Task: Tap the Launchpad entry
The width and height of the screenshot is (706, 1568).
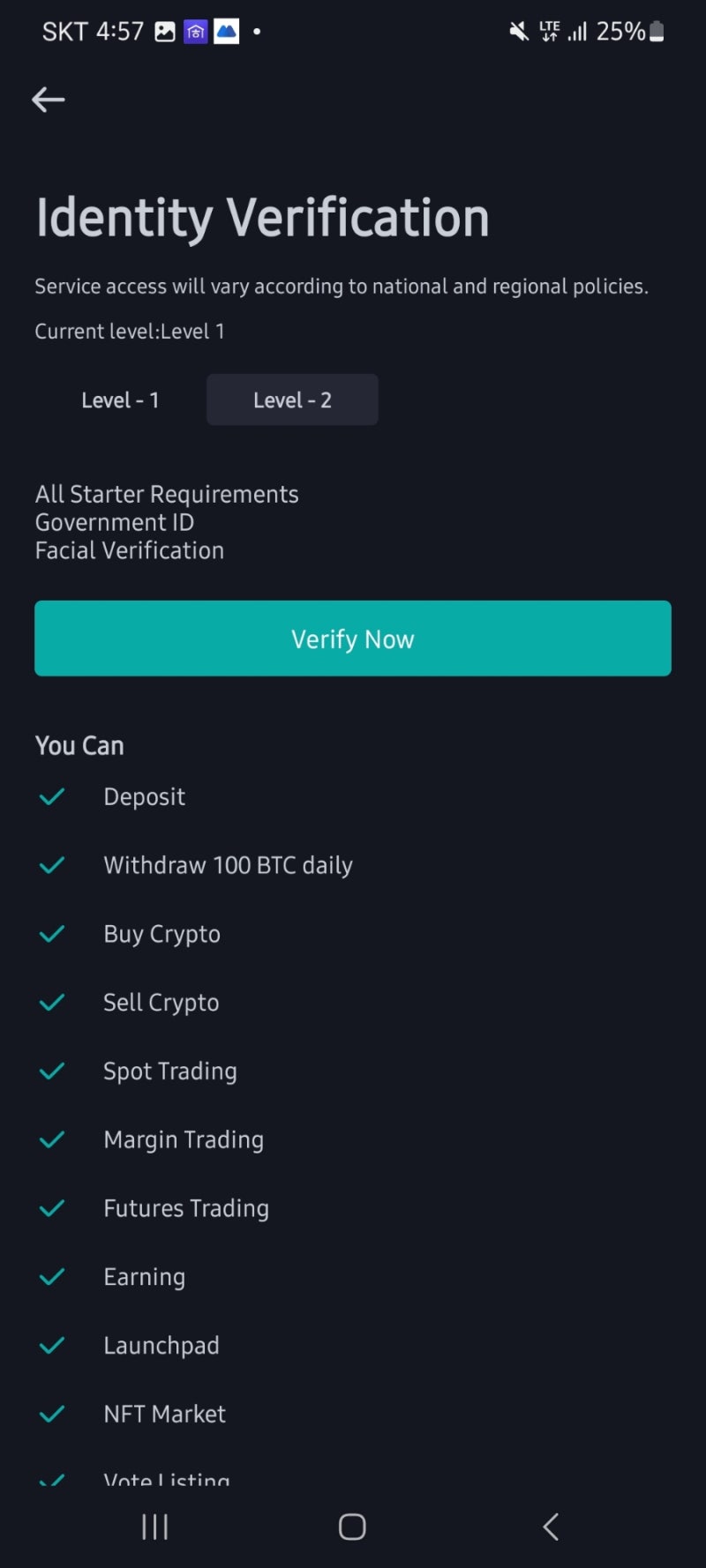Action: click(x=161, y=1346)
